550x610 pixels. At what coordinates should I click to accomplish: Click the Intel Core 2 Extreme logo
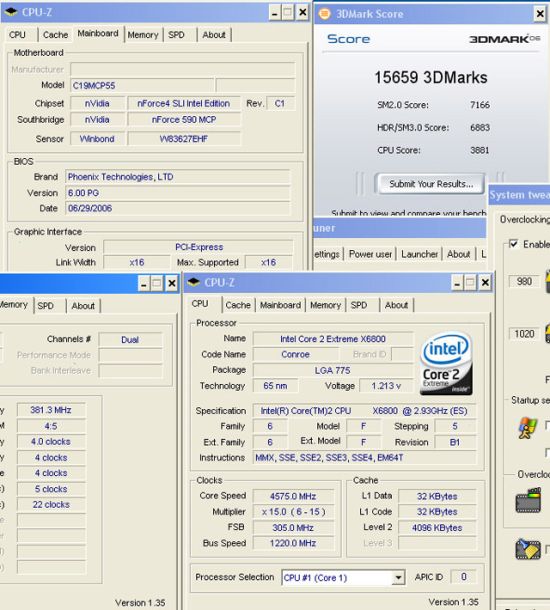coord(446,363)
